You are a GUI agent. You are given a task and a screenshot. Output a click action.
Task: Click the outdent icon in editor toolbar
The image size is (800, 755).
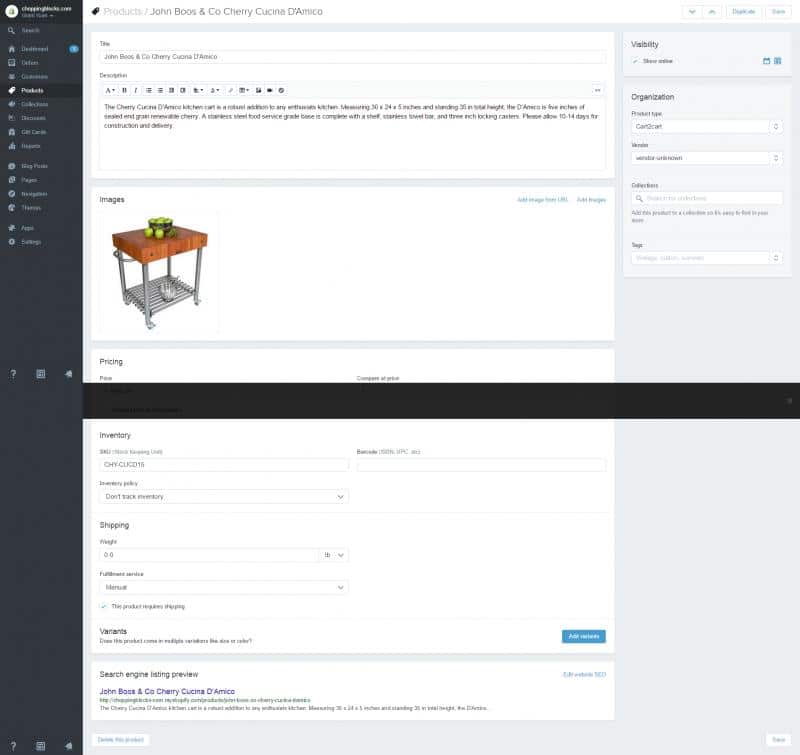[171, 90]
